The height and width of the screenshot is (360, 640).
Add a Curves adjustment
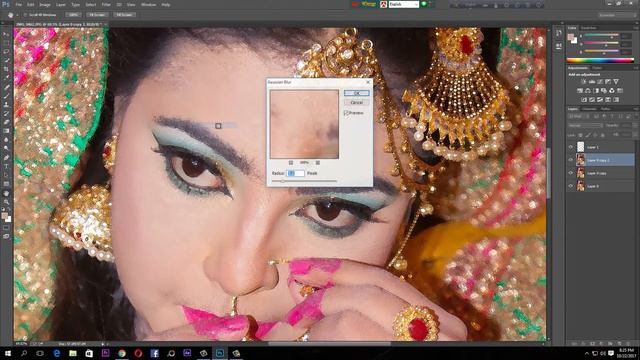[600, 82]
